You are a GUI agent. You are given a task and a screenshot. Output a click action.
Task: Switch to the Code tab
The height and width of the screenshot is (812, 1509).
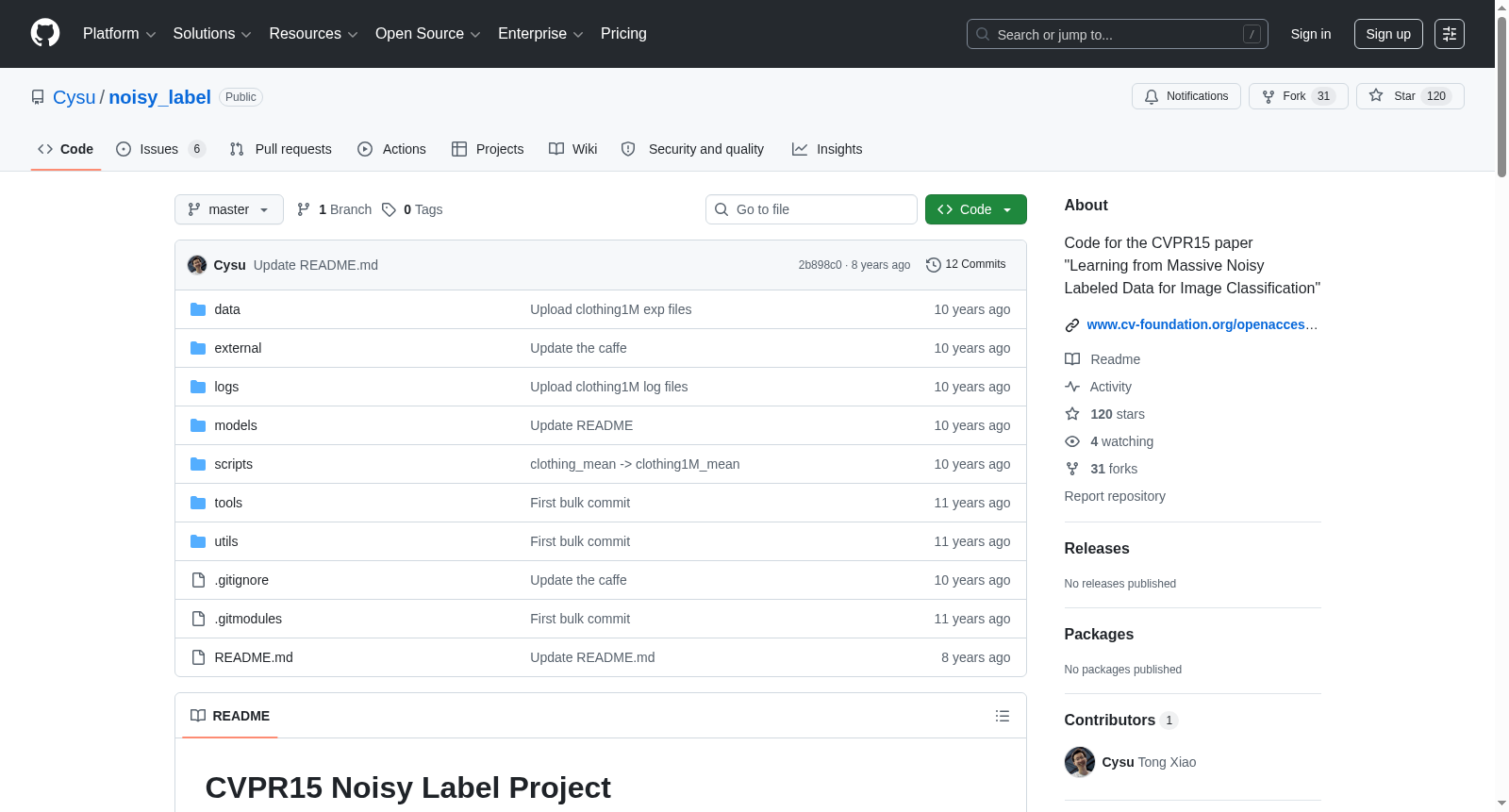point(66,149)
